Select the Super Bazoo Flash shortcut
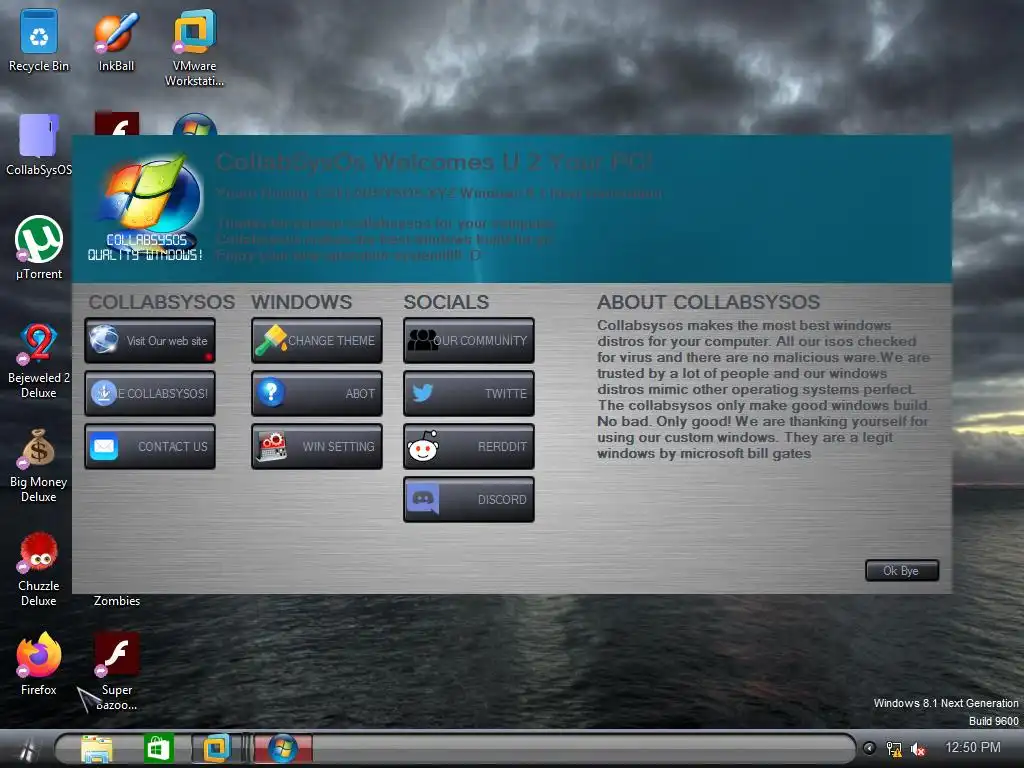Screen dimensions: 1024x768 (x=117, y=671)
